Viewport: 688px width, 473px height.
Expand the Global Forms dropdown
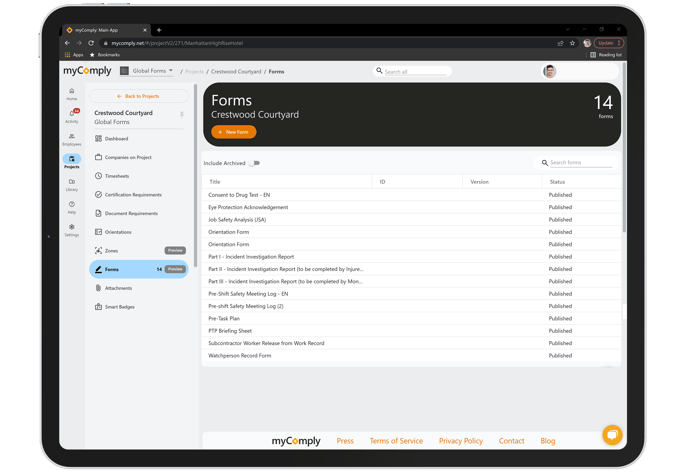point(147,71)
